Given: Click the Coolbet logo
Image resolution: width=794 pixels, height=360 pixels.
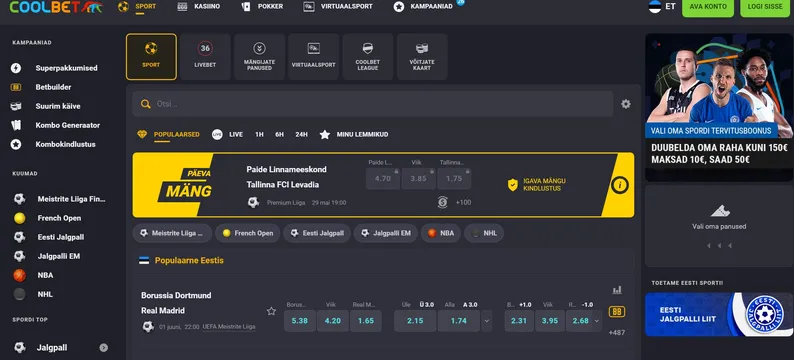Looking at the screenshot, I should pos(56,7).
